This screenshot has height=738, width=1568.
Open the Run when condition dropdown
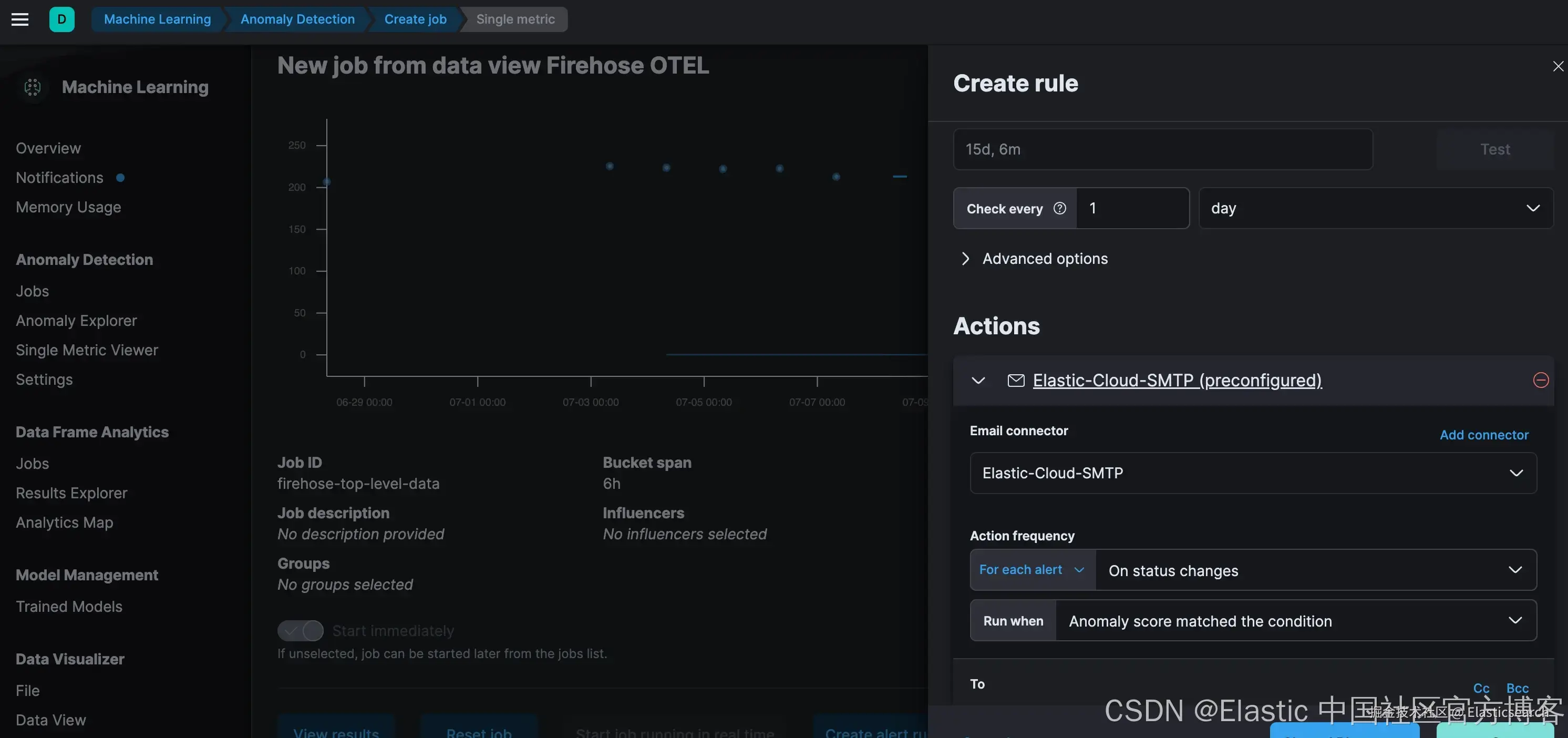coord(1295,620)
